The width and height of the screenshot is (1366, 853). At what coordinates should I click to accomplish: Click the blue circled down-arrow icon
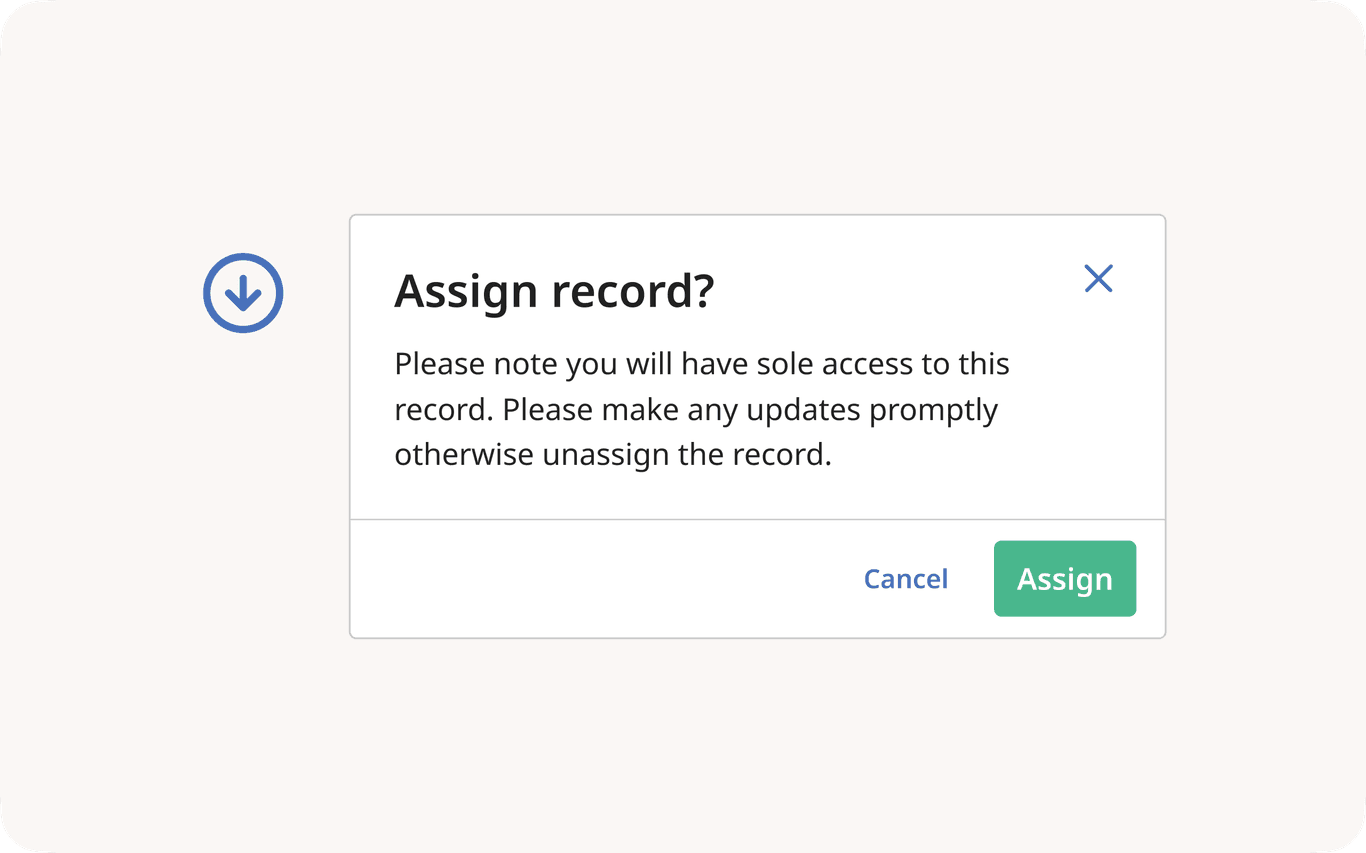pos(243,293)
